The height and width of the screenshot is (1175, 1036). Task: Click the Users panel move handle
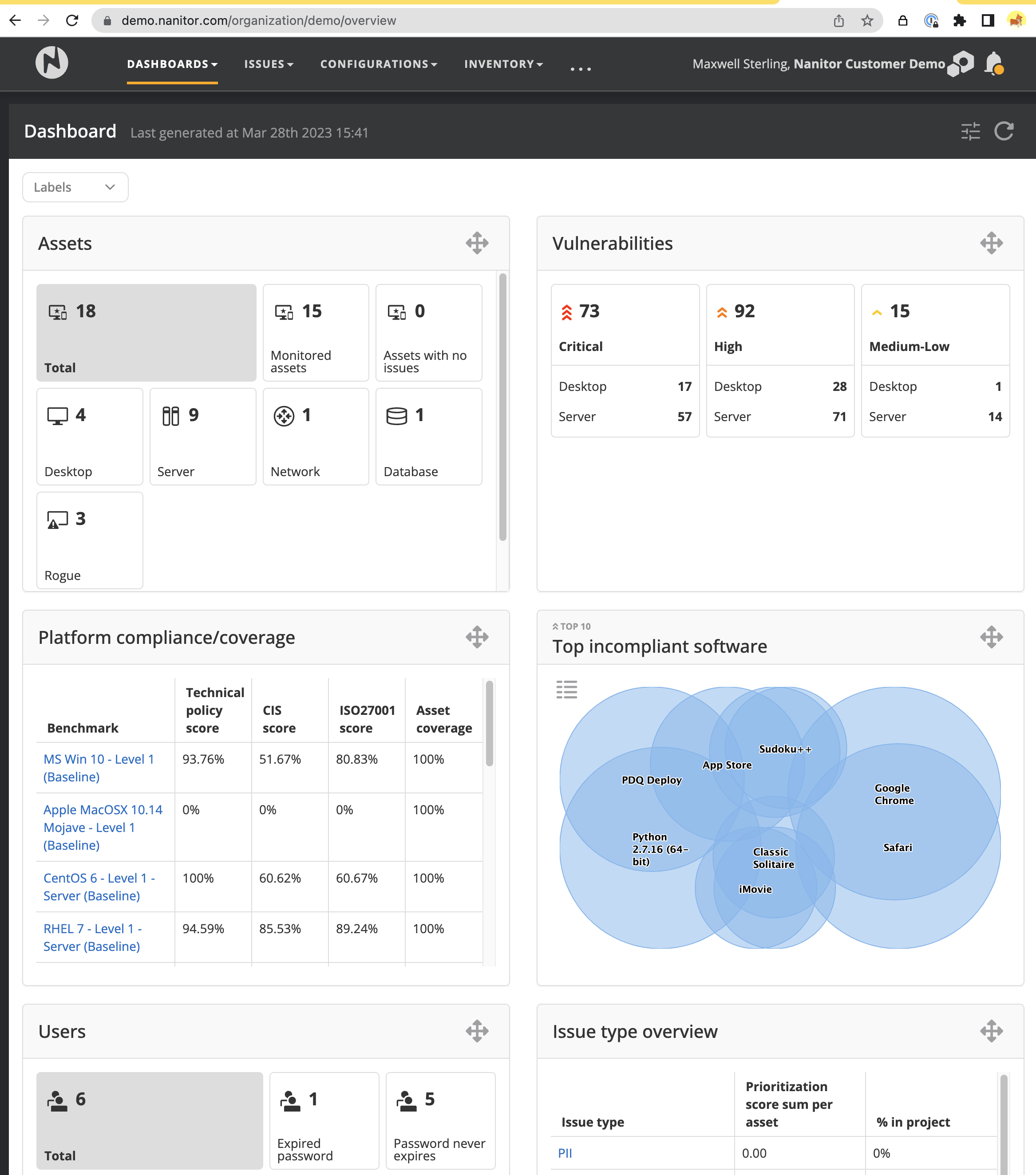click(477, 1031)
